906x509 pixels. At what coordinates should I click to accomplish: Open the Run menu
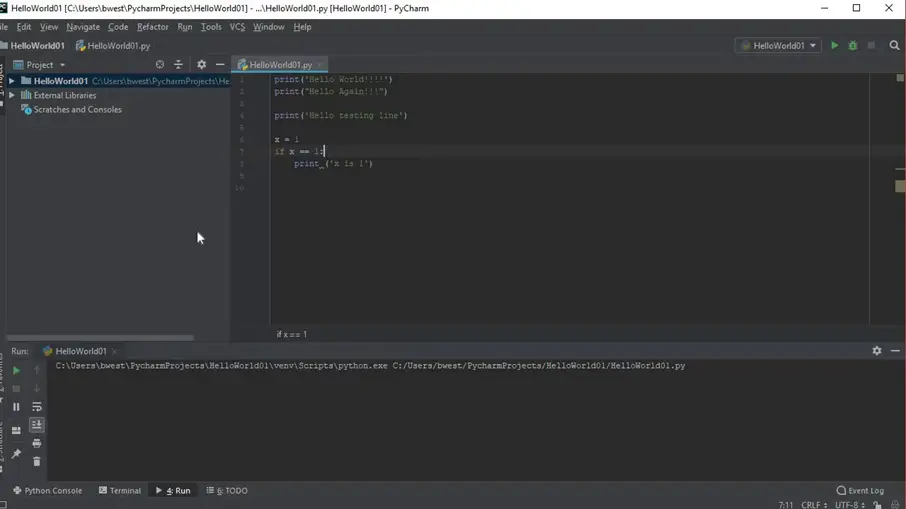[x=184, y=27]
